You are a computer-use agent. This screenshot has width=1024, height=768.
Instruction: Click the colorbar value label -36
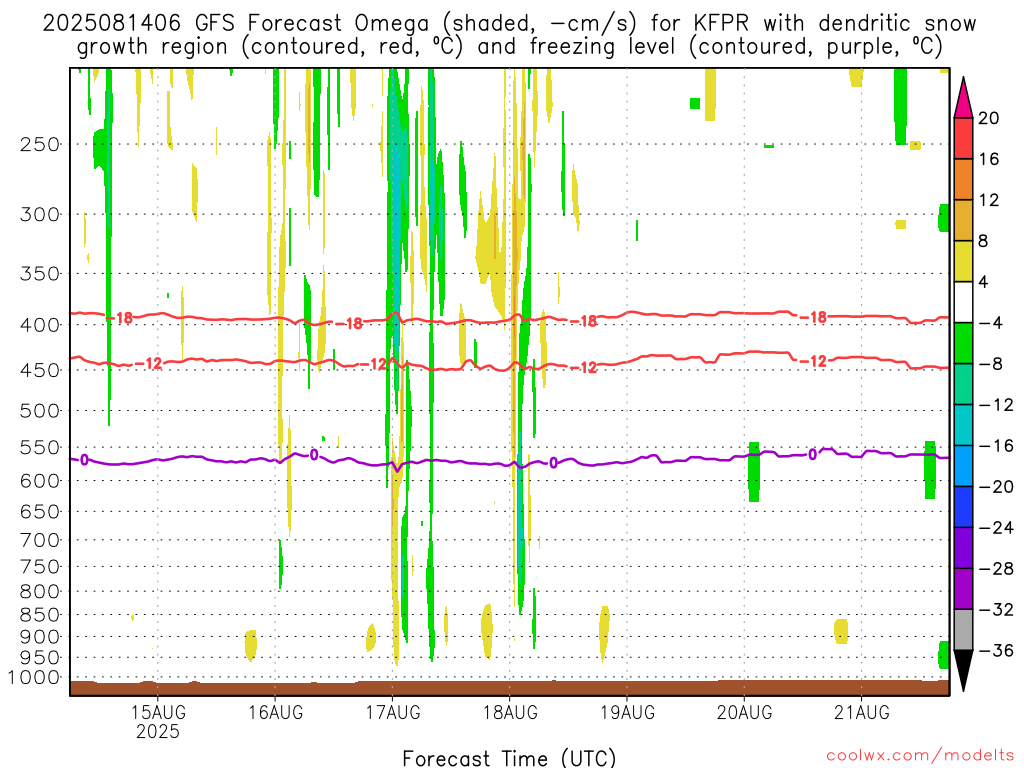pos(996,650)
